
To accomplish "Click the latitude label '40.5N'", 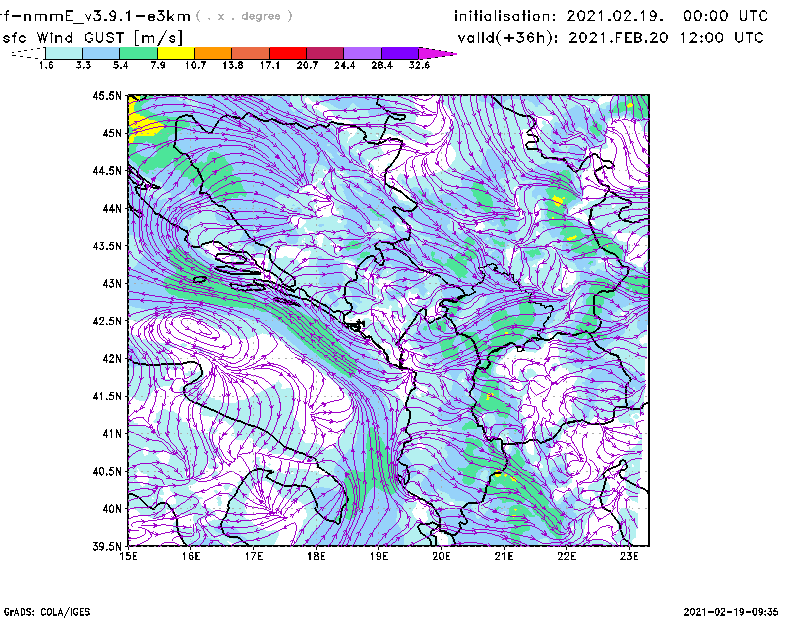I will (x=107, y=472).
